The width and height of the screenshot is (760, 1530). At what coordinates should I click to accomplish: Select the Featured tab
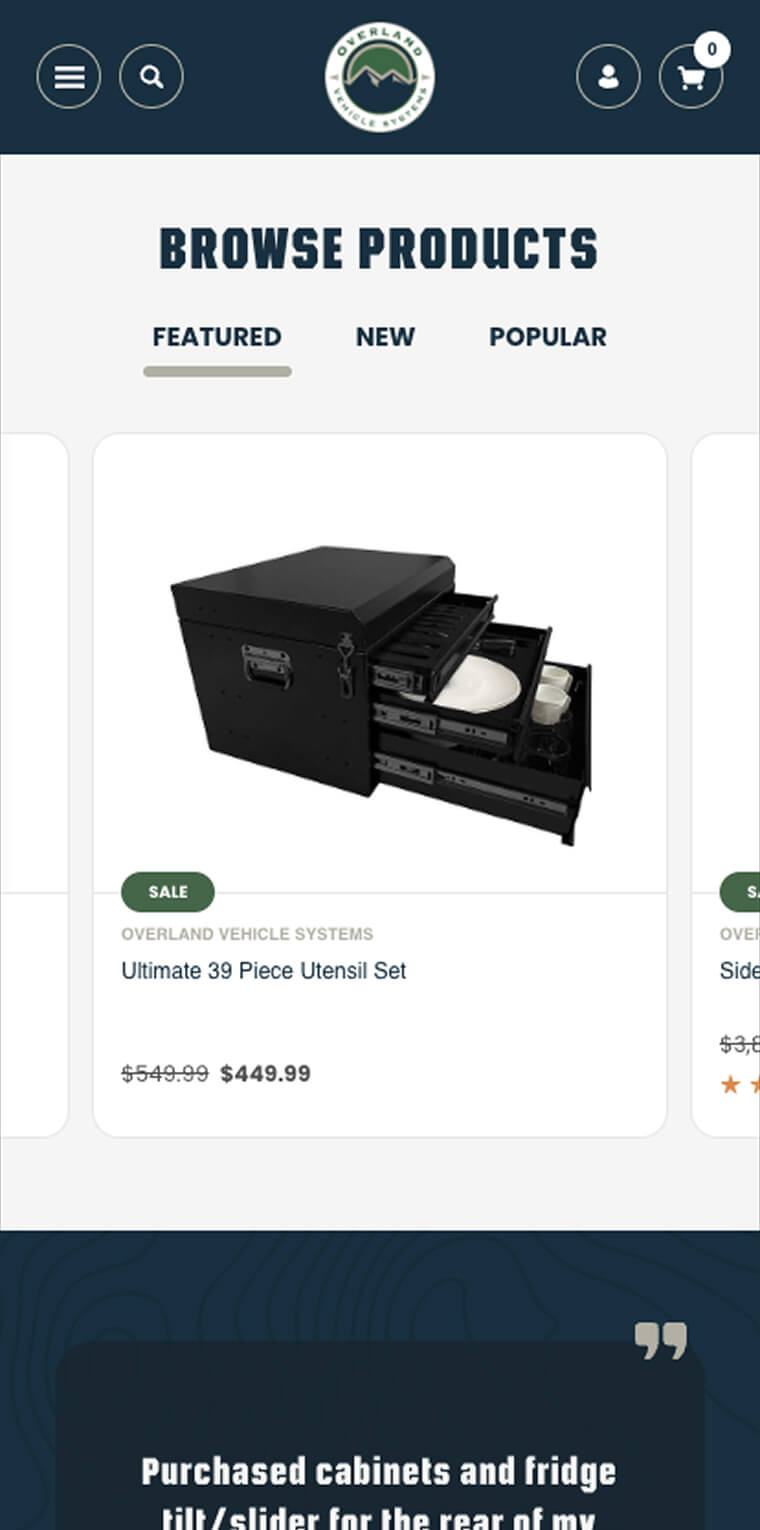tap(217, 337)
